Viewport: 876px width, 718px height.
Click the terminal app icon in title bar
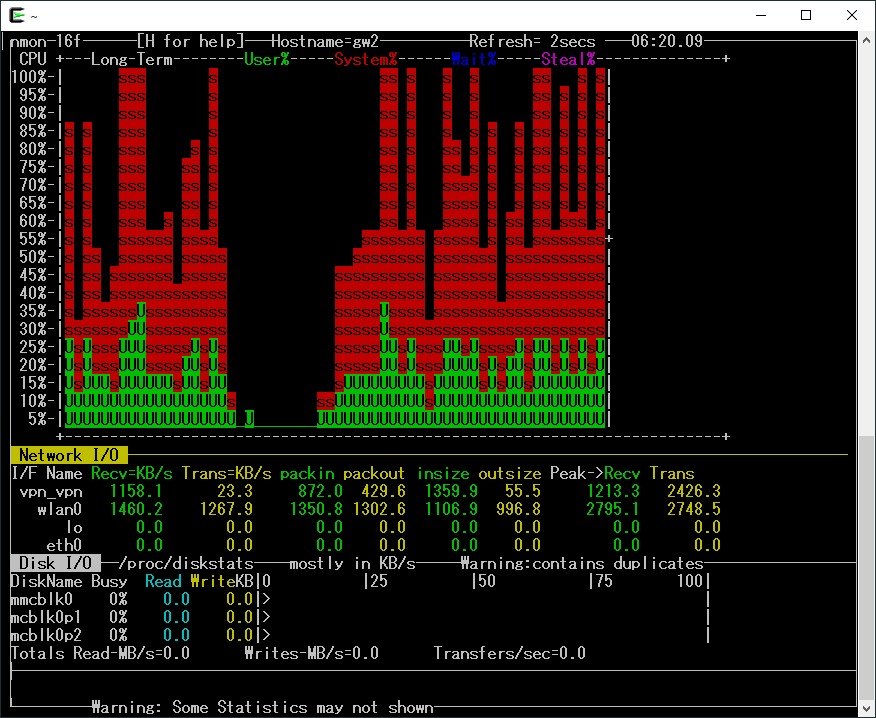point(17,16)
